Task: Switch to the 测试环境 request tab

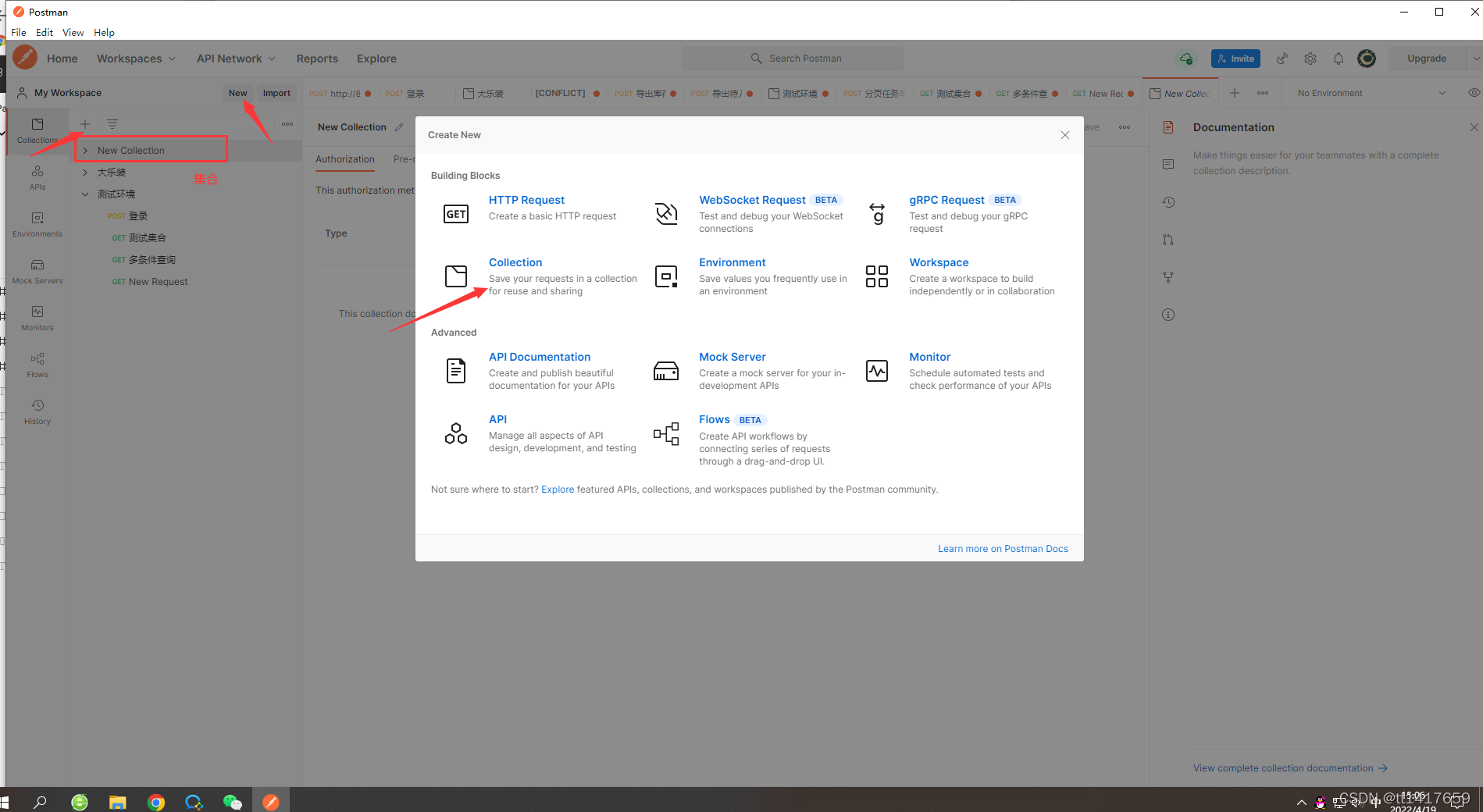Action: pos(799,93)
